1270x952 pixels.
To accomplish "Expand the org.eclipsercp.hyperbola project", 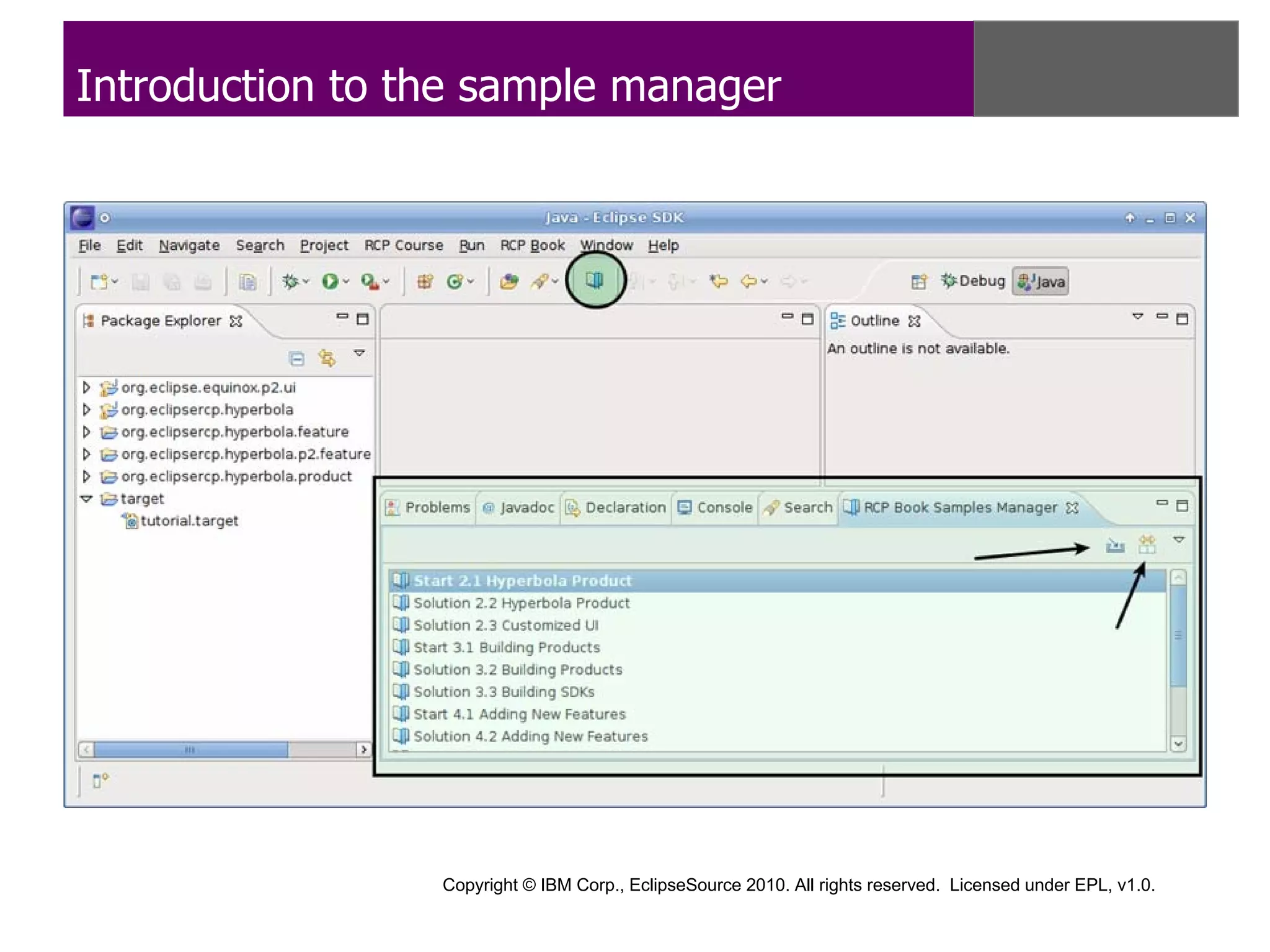I will tap(87, 410).
